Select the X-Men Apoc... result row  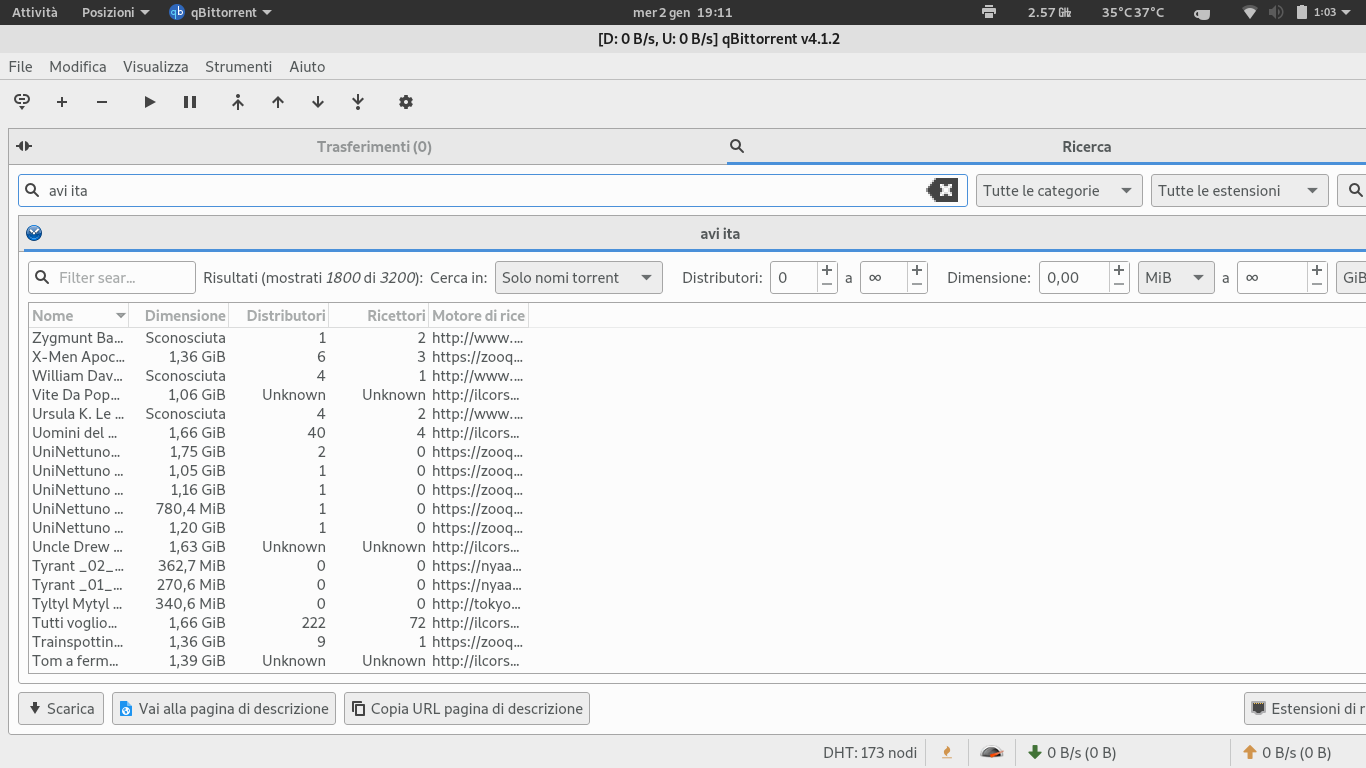[278, 356]
